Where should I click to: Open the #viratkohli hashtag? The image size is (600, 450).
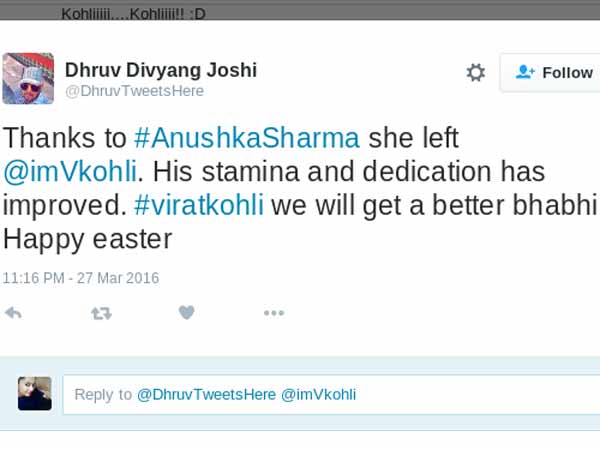[199, 205]
